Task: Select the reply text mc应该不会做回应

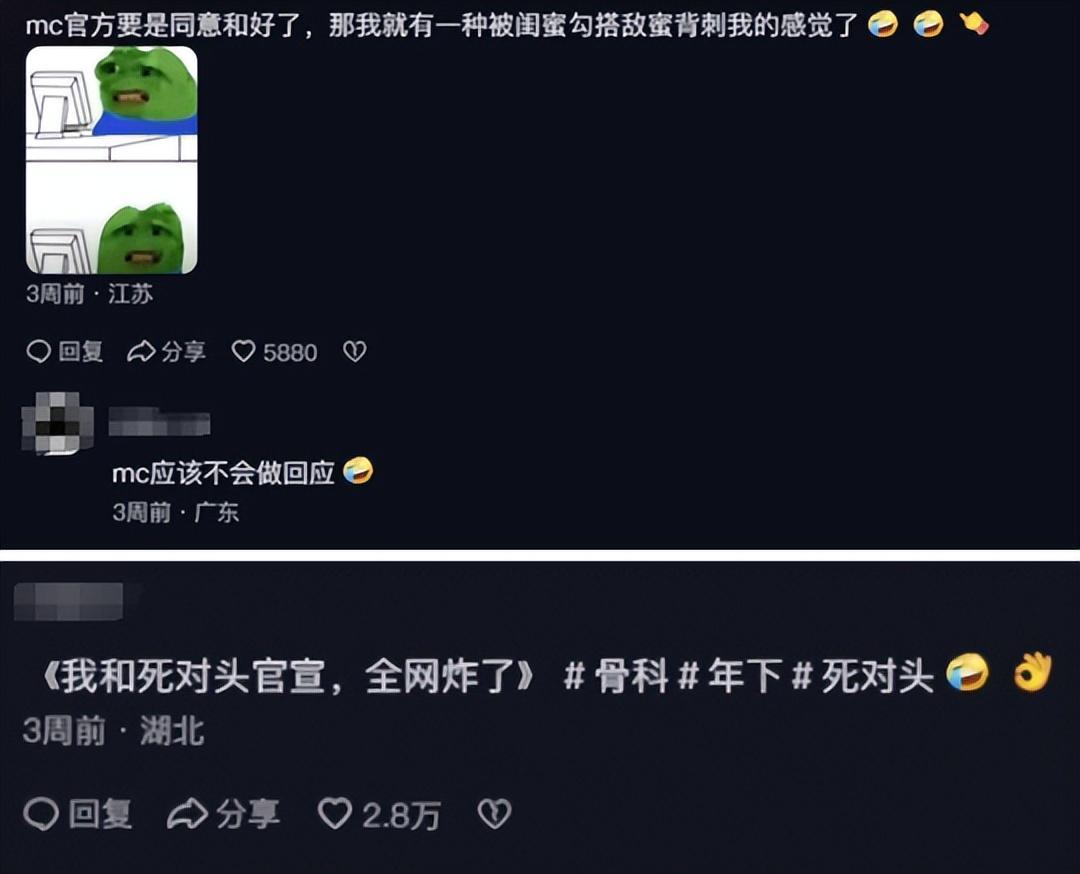Action: (x=224, y=473)
